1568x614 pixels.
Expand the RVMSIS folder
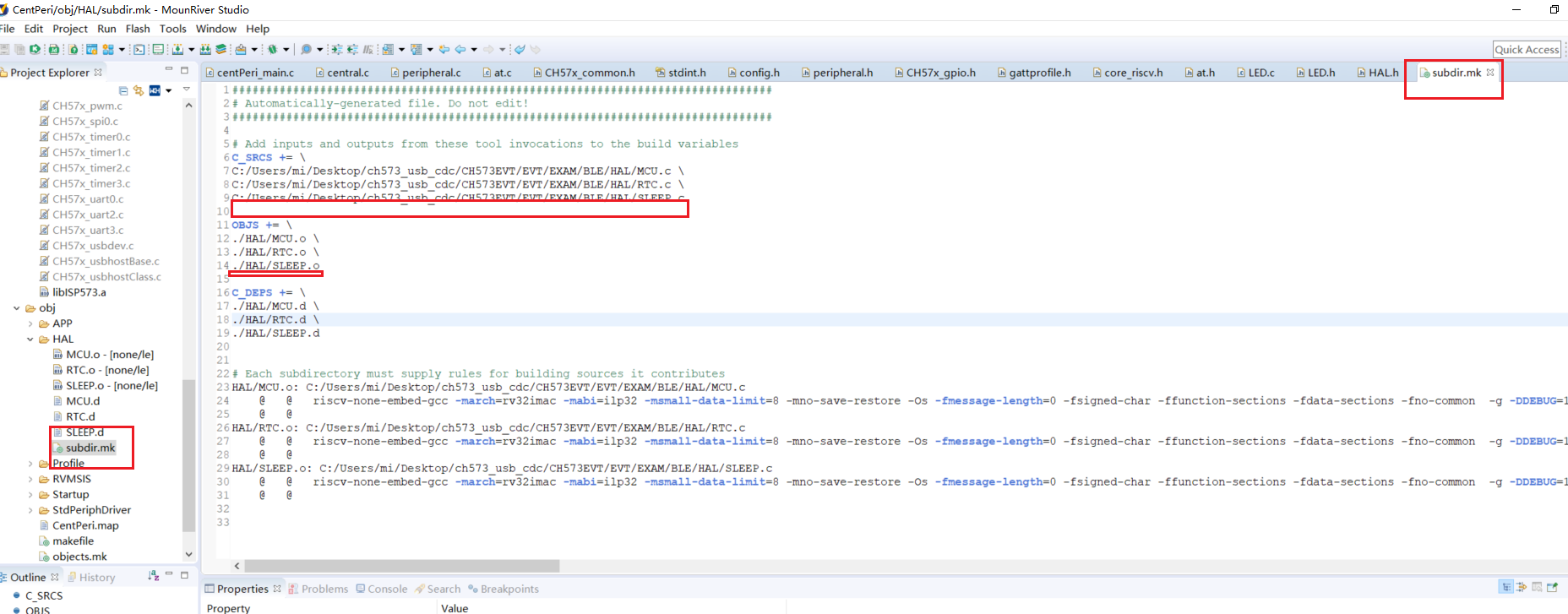(30, 479)
